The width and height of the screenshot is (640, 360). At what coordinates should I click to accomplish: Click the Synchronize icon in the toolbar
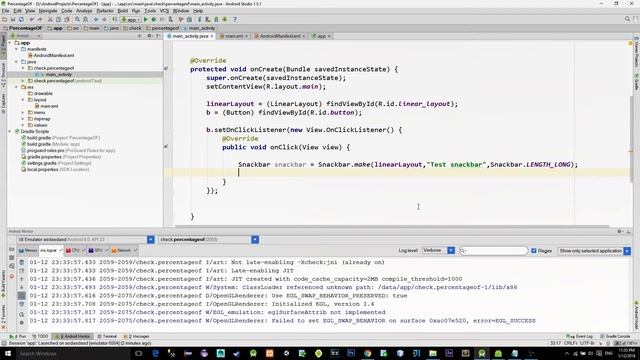point(21,19)
